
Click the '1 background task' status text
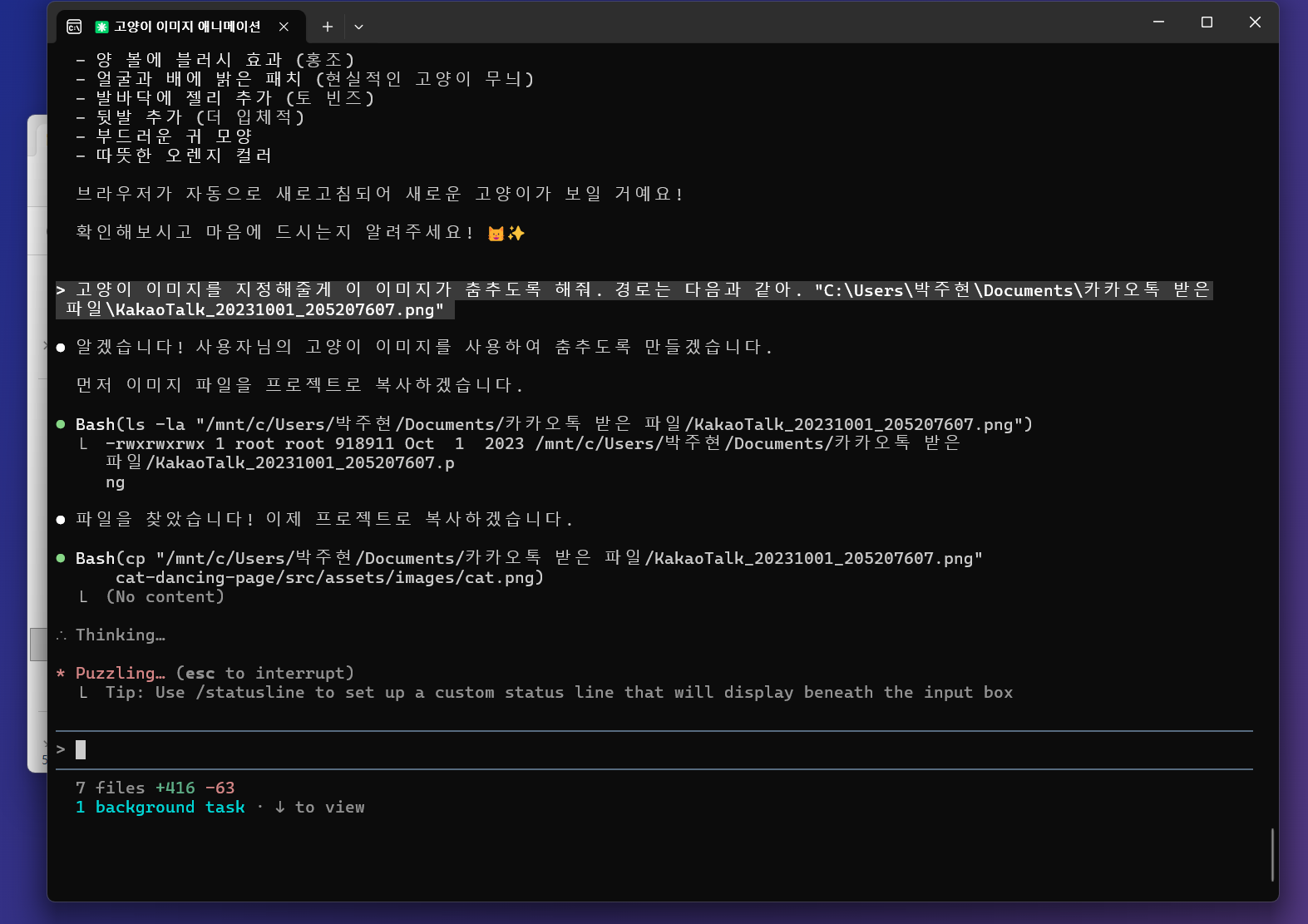coord(160,808)
